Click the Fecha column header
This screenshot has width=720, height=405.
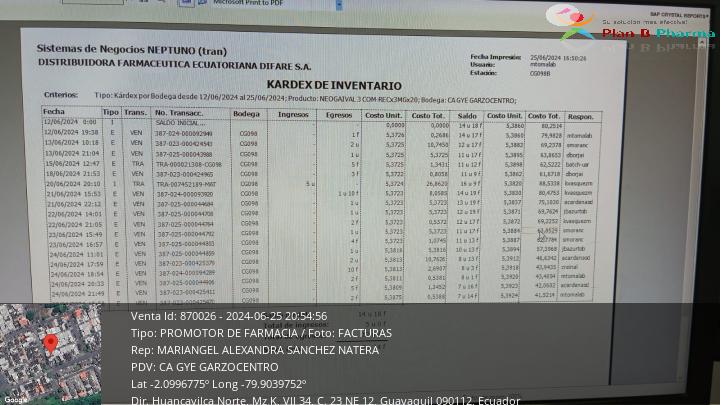tap(54, 112)
